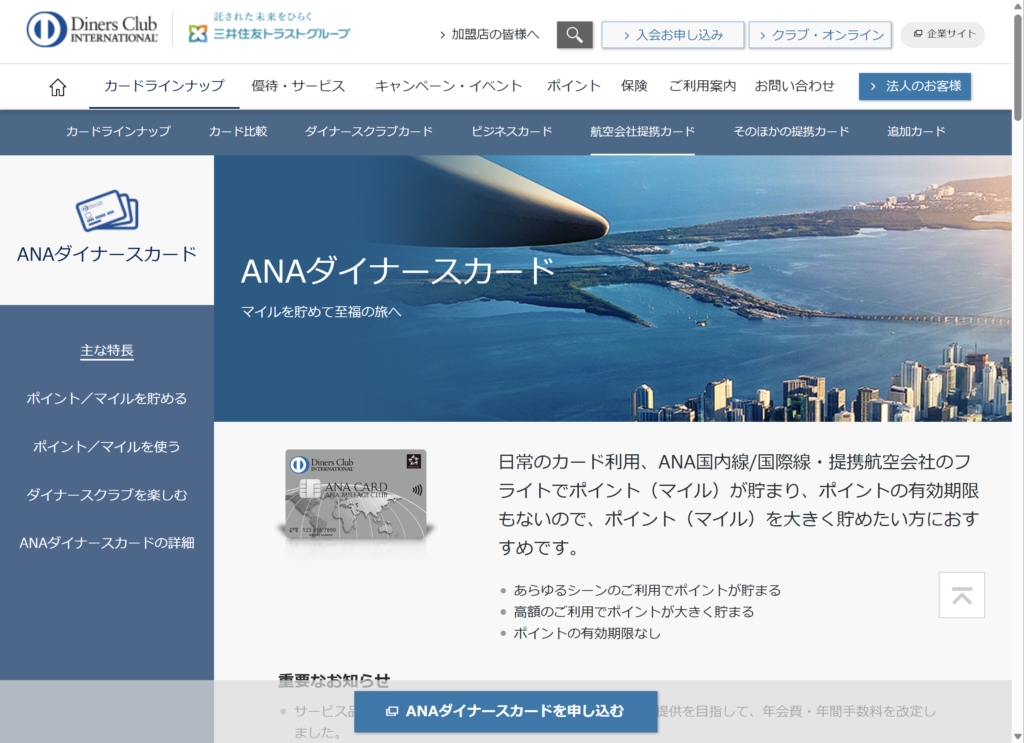Open クラブ・オンライン login button
The width and height of the screenshot is (1024, 743).
(819, 35)
